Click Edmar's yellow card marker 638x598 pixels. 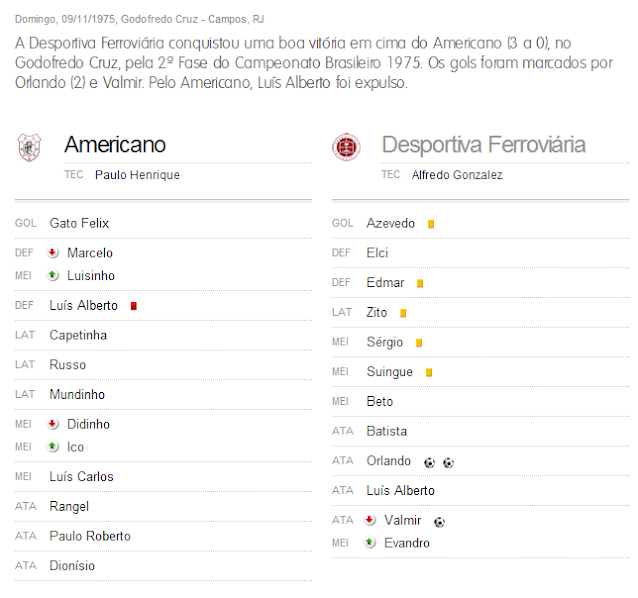click(x=420, y=284)
